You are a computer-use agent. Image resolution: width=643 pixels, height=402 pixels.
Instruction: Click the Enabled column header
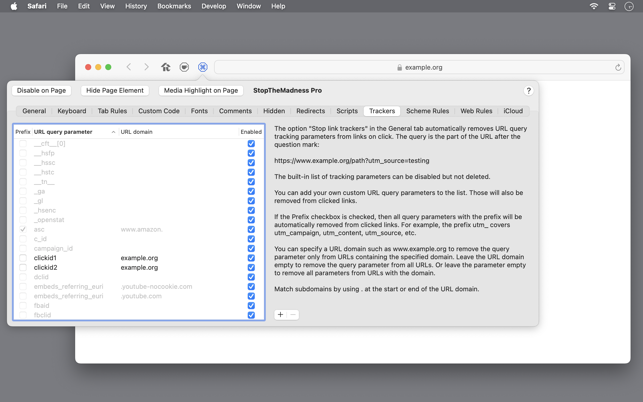[251, 132]
